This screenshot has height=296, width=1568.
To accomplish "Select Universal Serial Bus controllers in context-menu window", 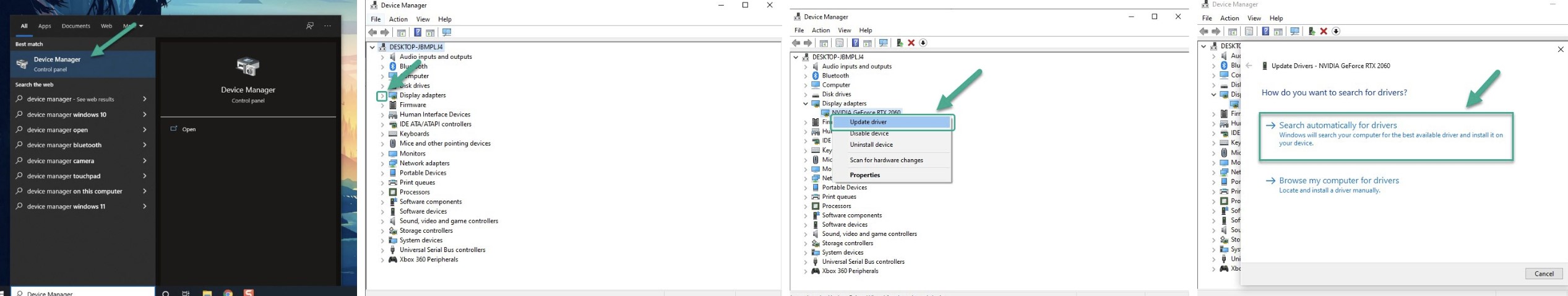I will point(863,262).
